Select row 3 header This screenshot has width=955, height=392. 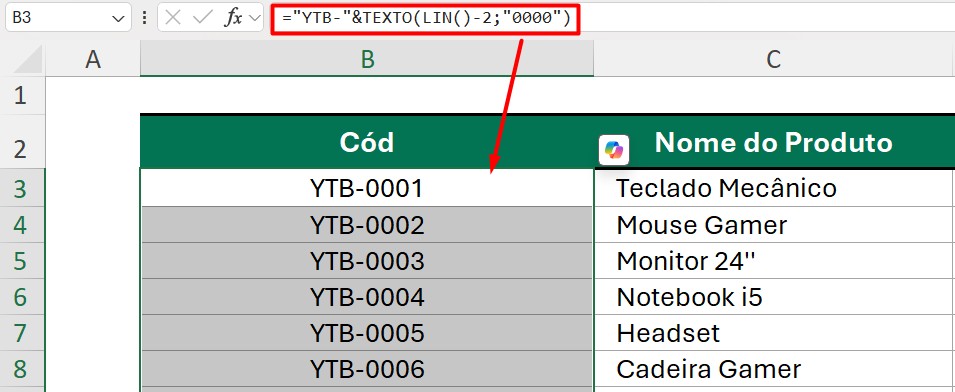click(21, 188)
